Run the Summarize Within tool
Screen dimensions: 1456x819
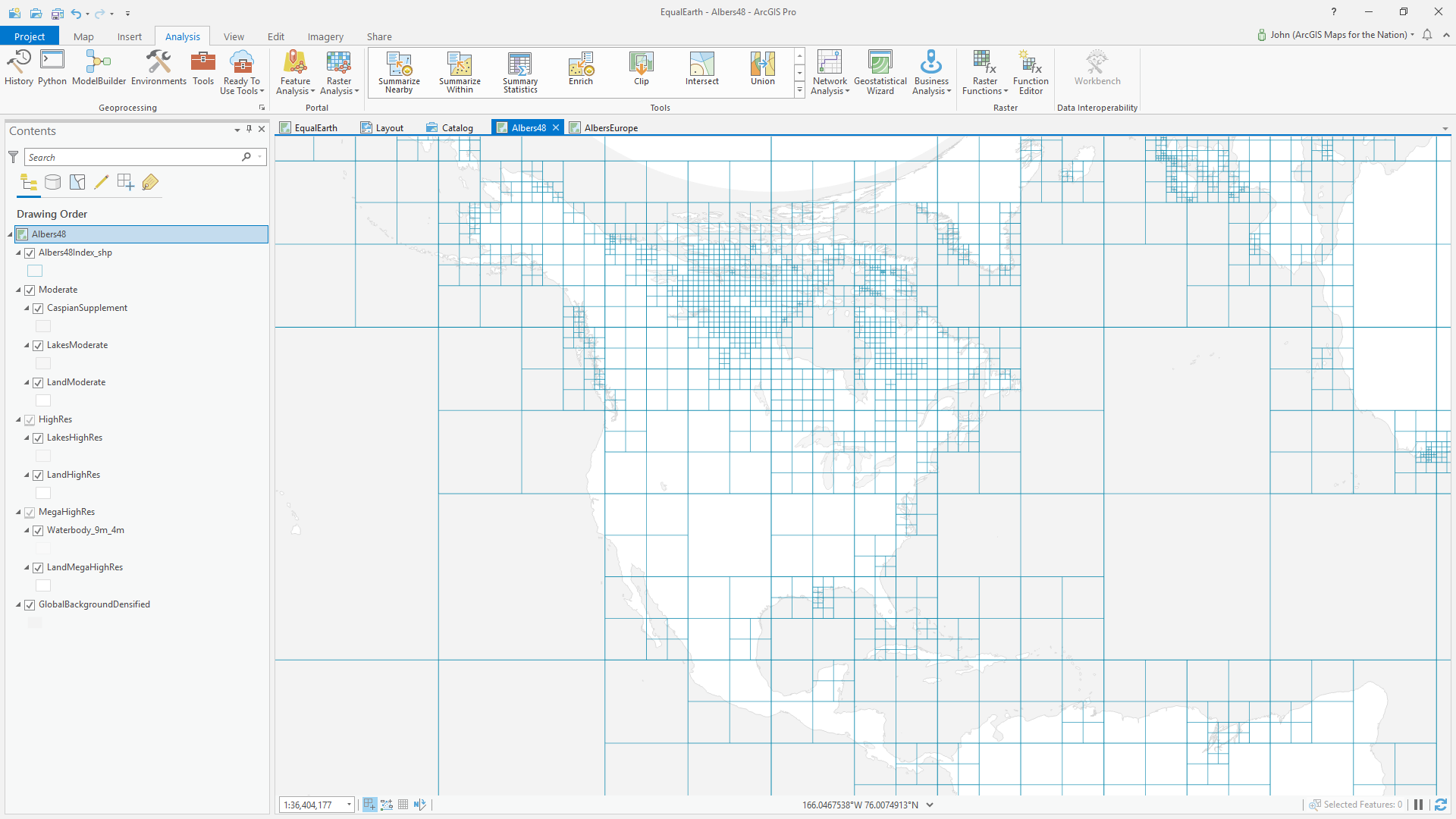click(x=460, y=73)
